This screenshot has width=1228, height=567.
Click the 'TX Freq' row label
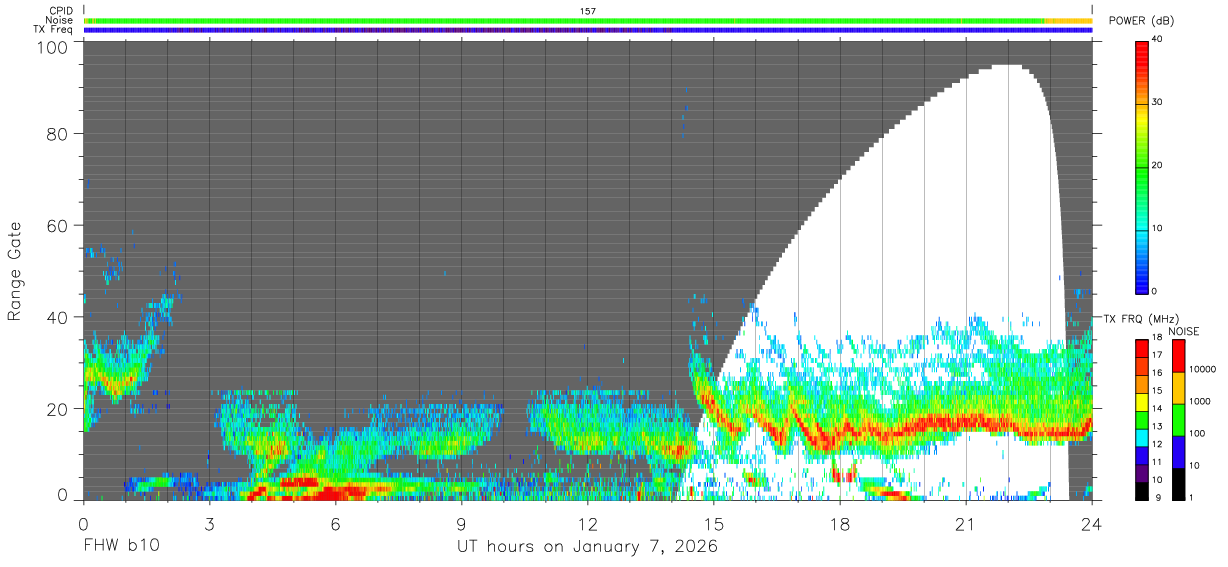tap(53, 29)
